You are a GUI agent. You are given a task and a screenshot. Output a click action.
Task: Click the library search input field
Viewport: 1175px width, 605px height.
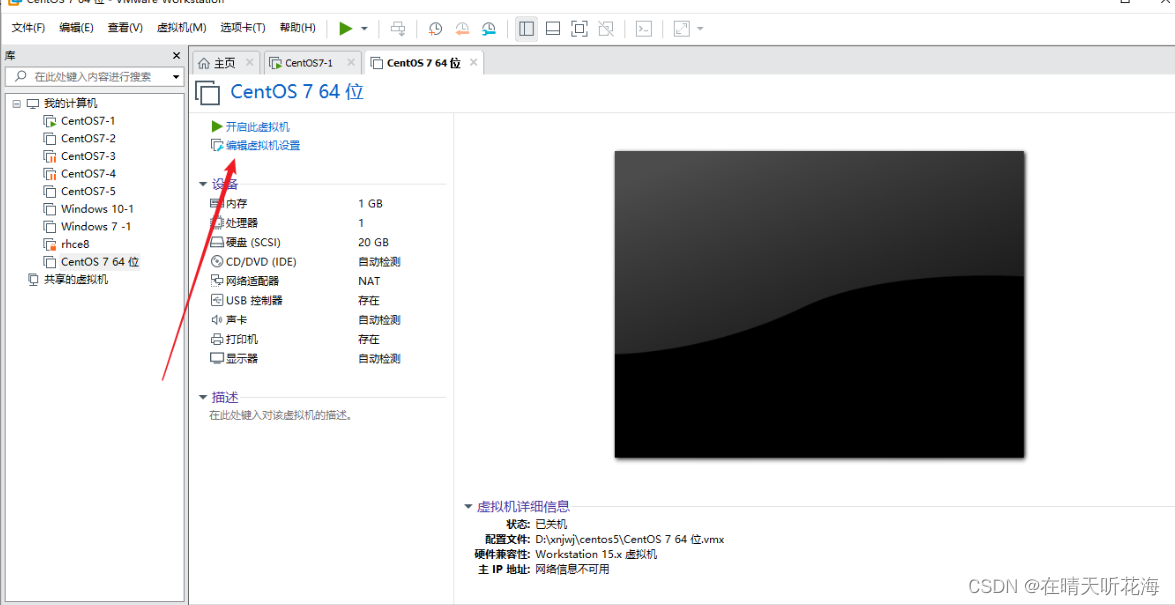94,76
